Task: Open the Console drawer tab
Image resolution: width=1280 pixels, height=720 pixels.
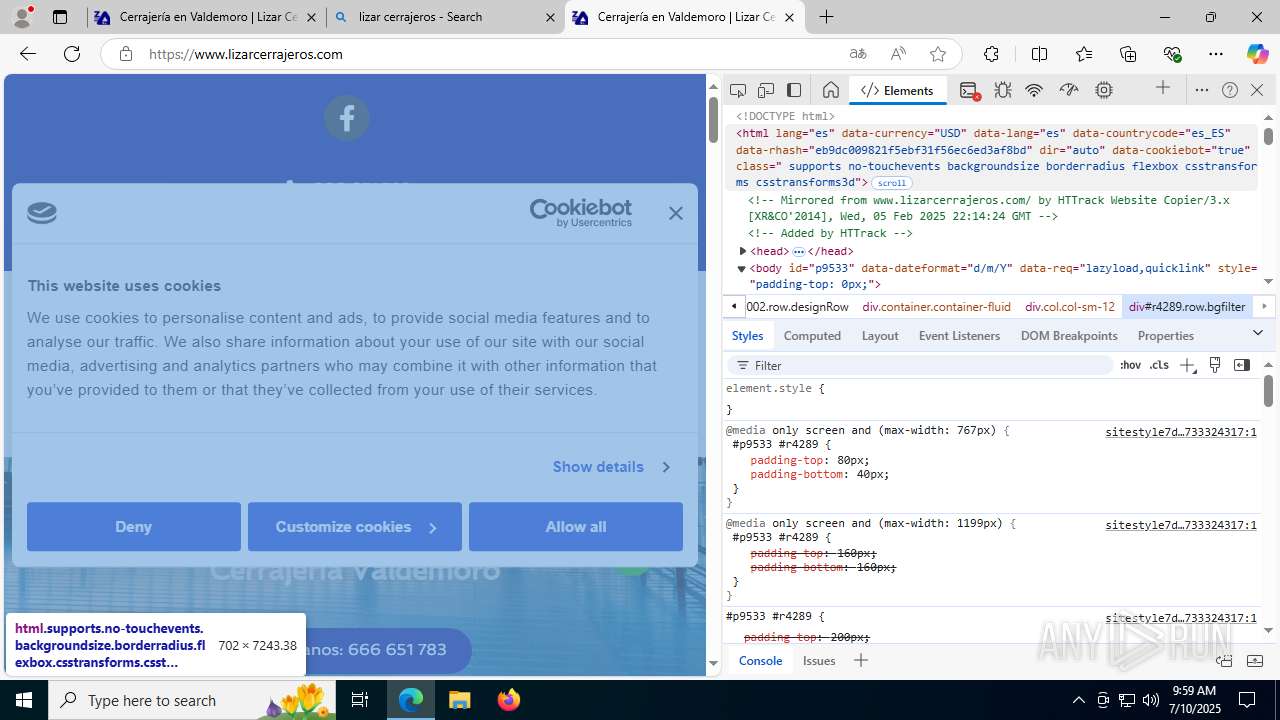Action: pos(760,660)
